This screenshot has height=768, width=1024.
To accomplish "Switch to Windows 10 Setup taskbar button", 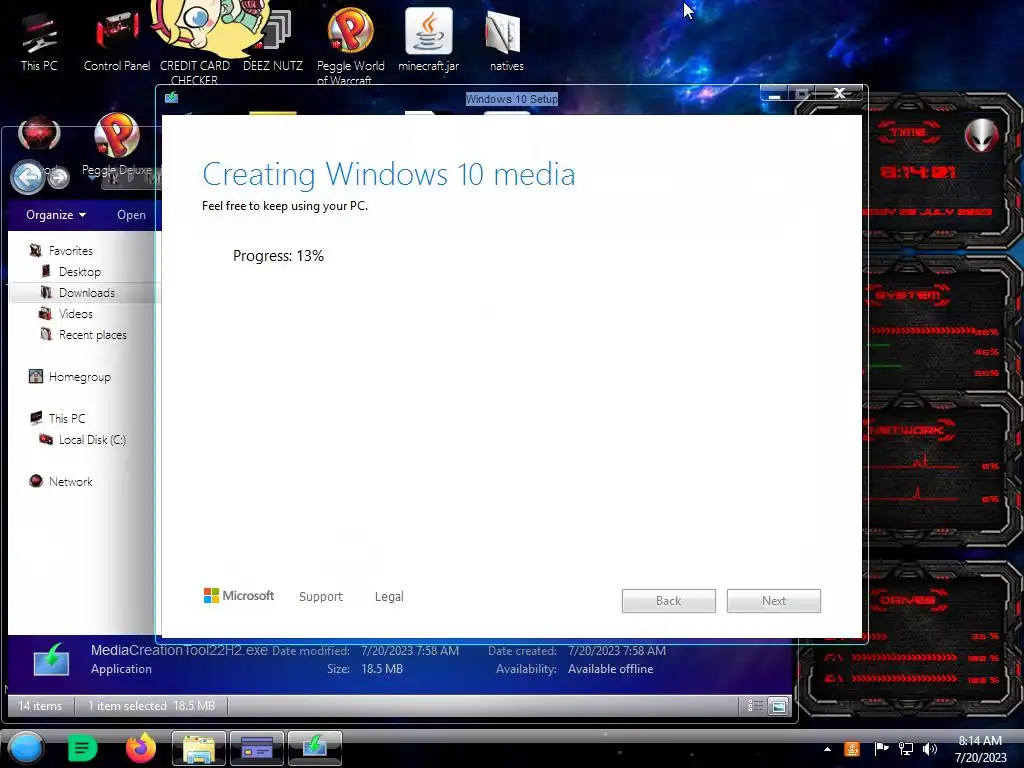I will (x=315, y=748).
